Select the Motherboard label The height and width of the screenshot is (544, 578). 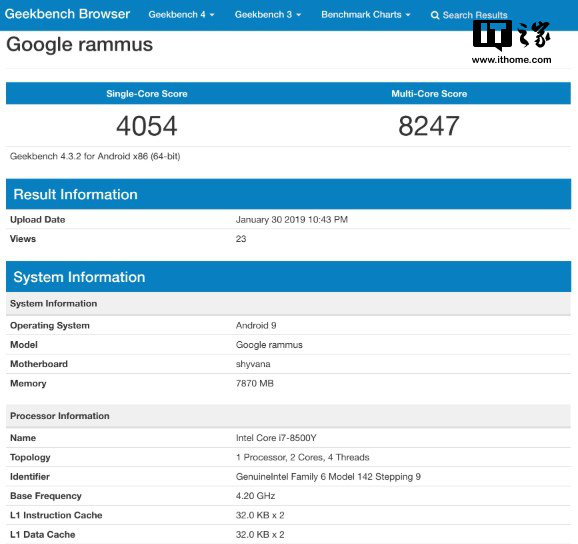click(39, 364)
